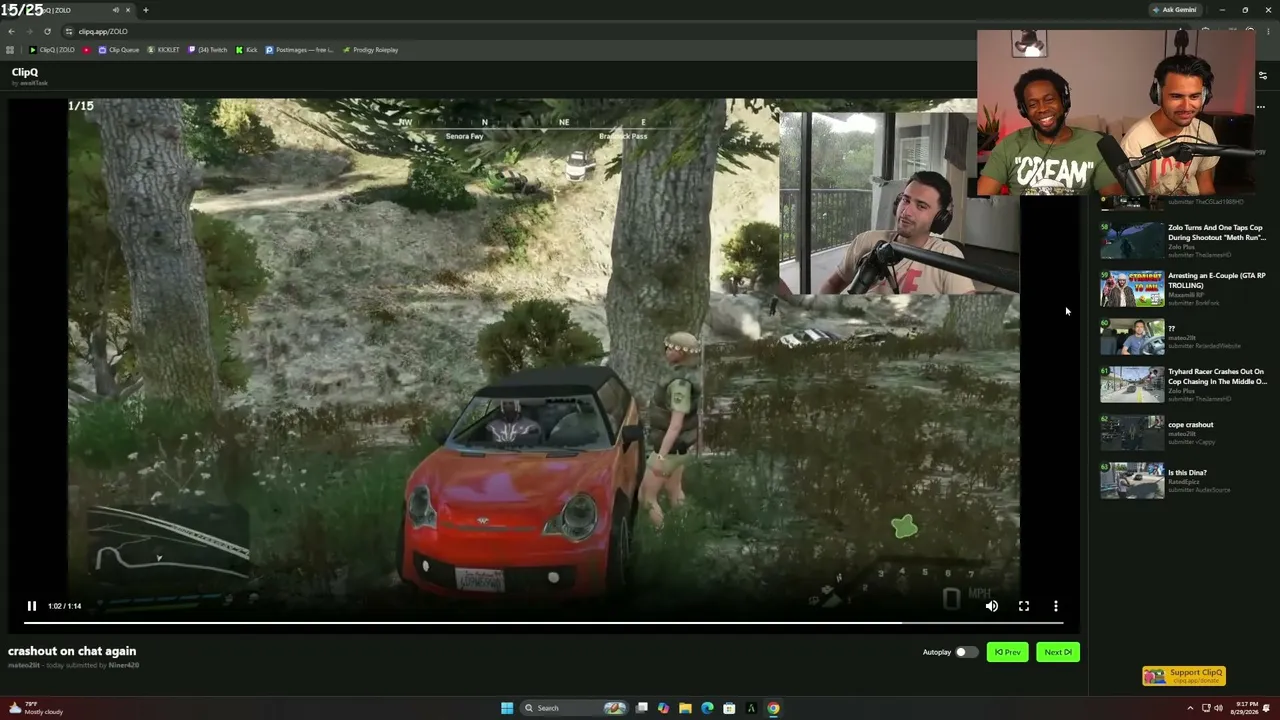
Task: Open the Windows Start menu
Action: (507, 708)
